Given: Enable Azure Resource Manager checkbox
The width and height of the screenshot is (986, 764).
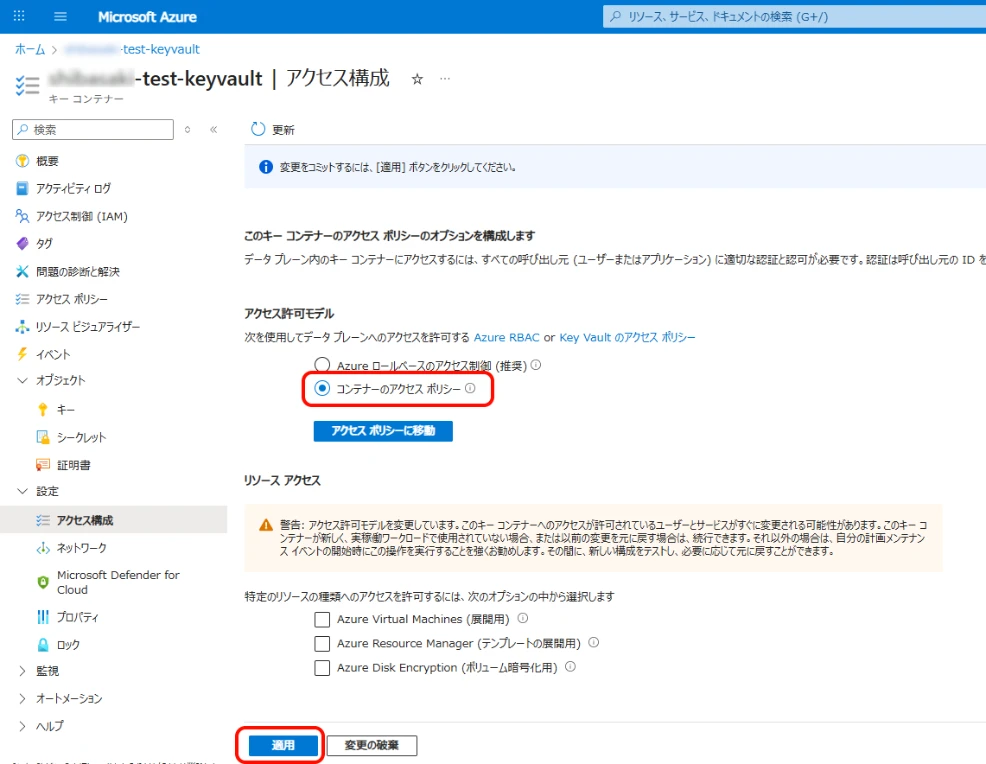Looking at the screenshot, I should (x=322, y=644).
